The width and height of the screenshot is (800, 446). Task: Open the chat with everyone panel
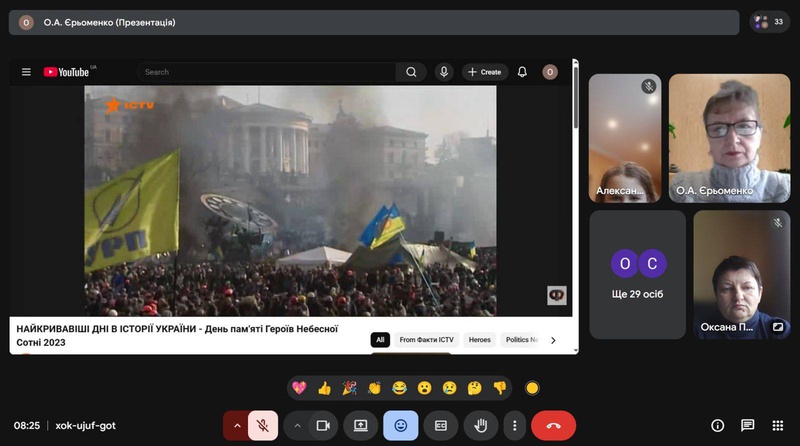[747, 425]
